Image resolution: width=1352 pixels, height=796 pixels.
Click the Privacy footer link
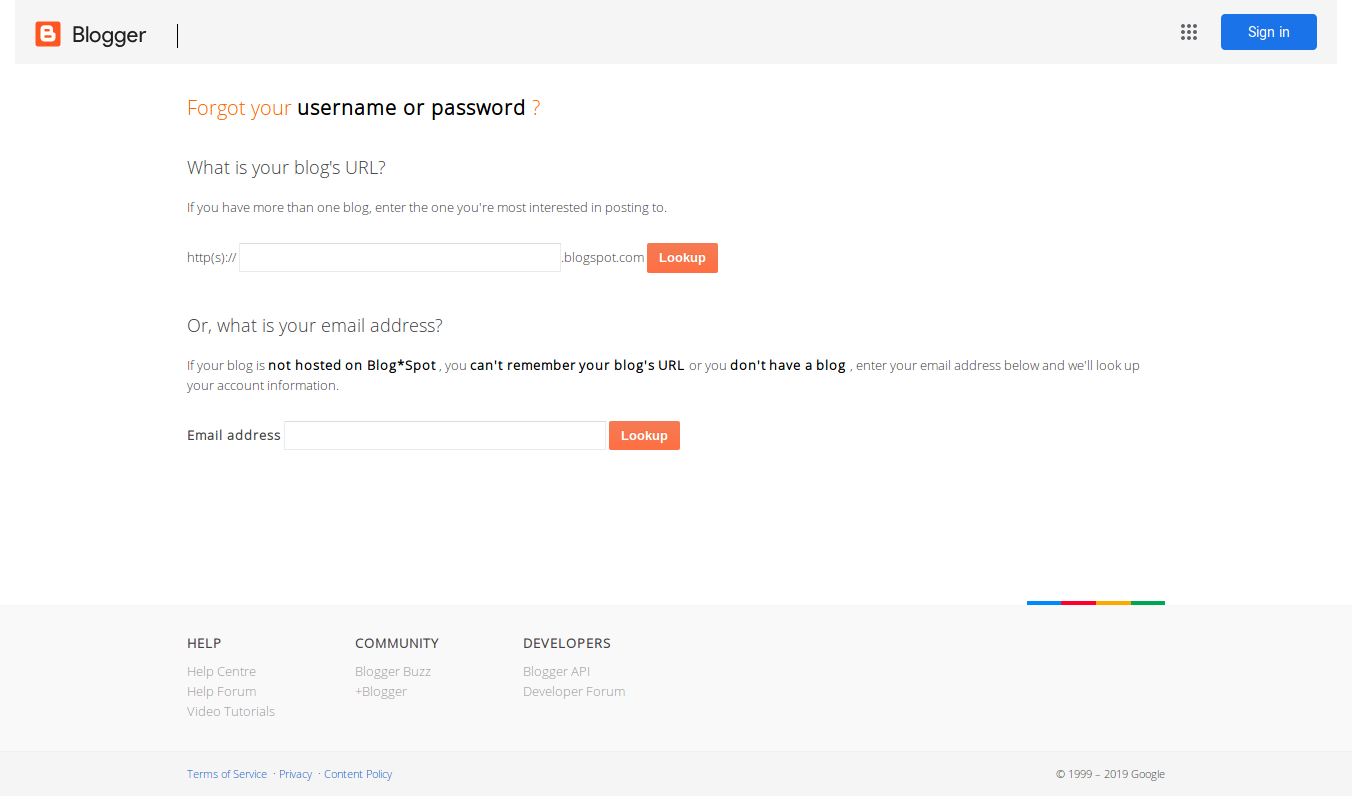coord(295,773)
